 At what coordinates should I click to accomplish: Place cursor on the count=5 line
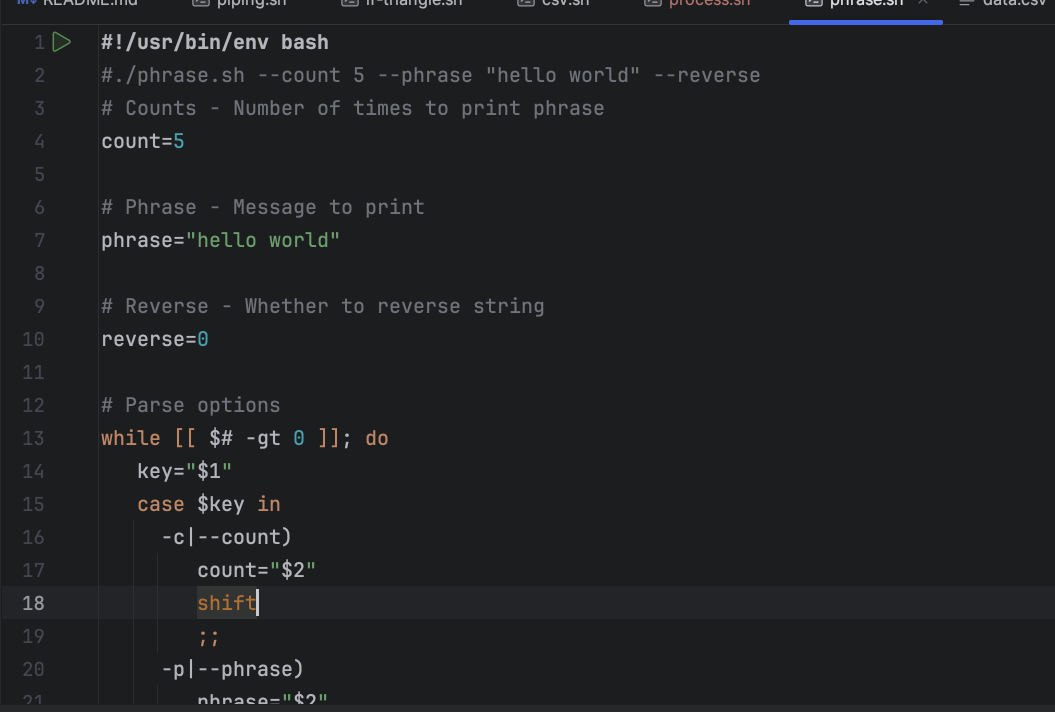click(x=143, y=141)
